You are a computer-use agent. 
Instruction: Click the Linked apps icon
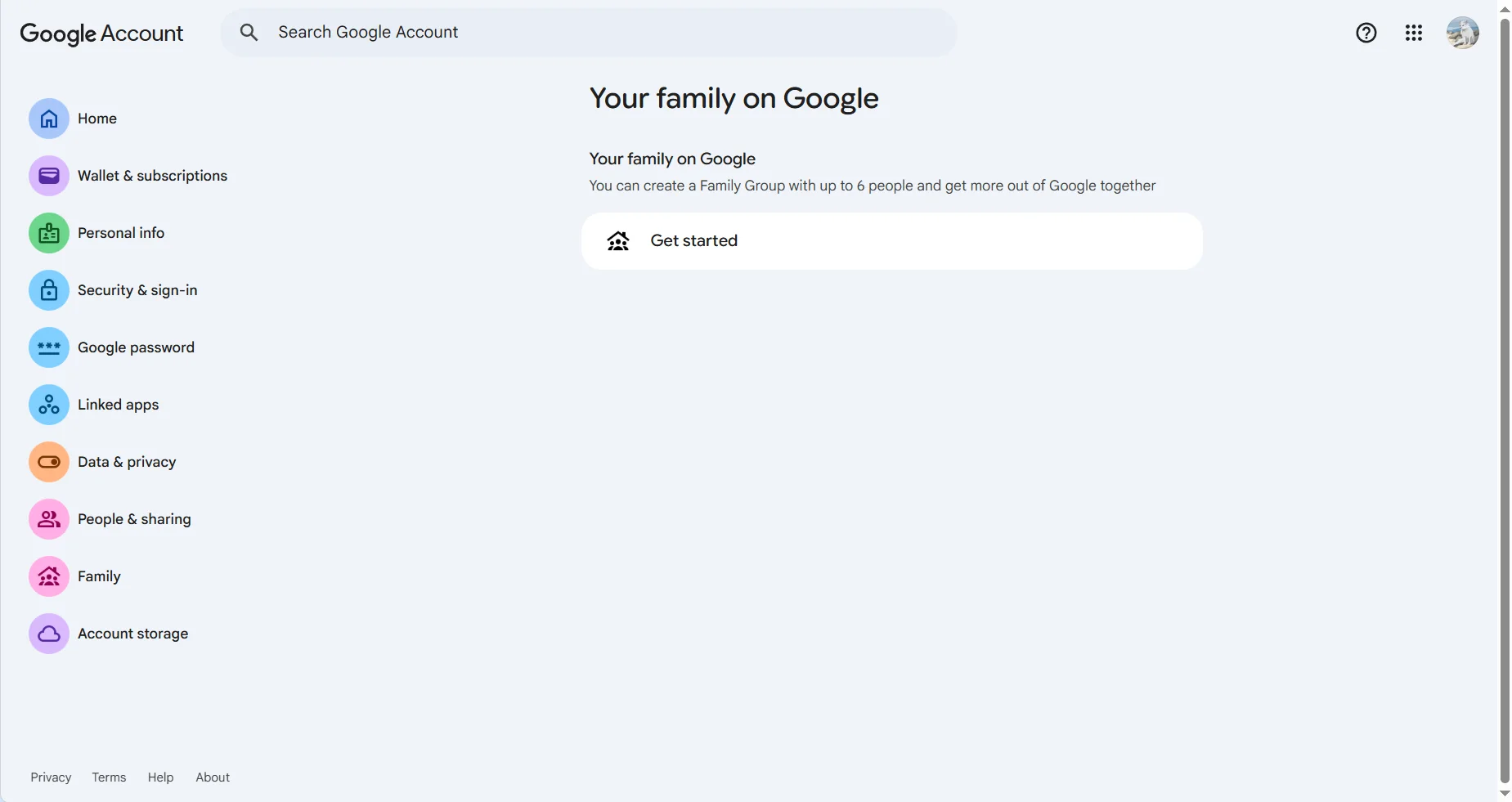pos(49,405)
